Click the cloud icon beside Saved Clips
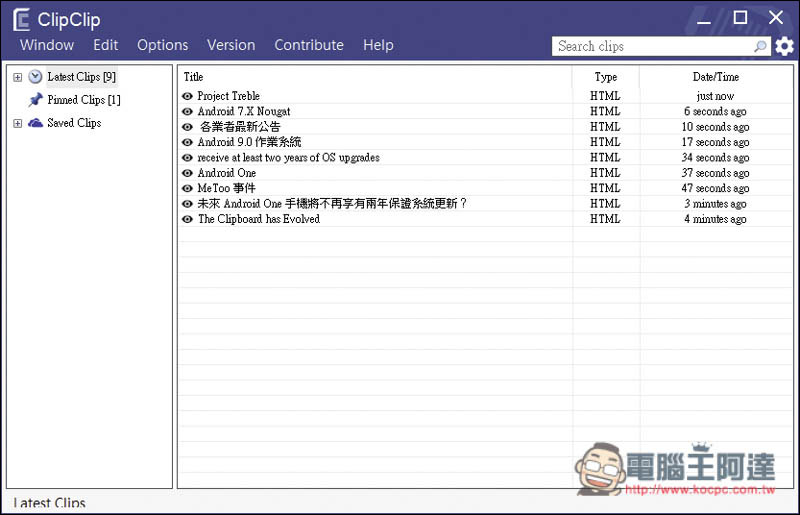Screen dimensions: 800x515 tap(35, 123)
